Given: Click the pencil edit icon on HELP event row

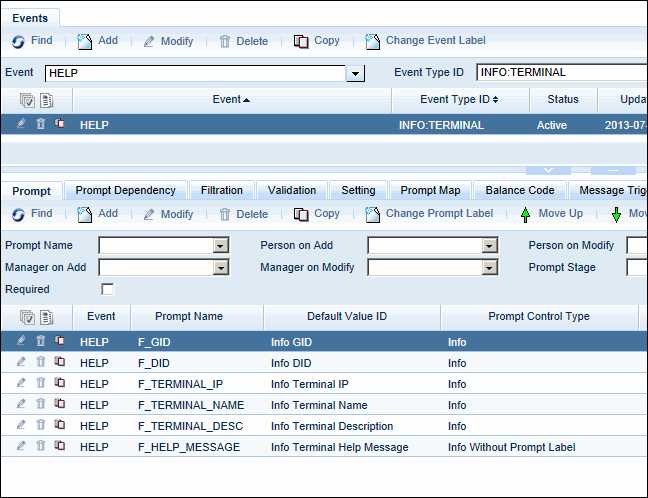Looking at the screenshot, I should [22, 125].
